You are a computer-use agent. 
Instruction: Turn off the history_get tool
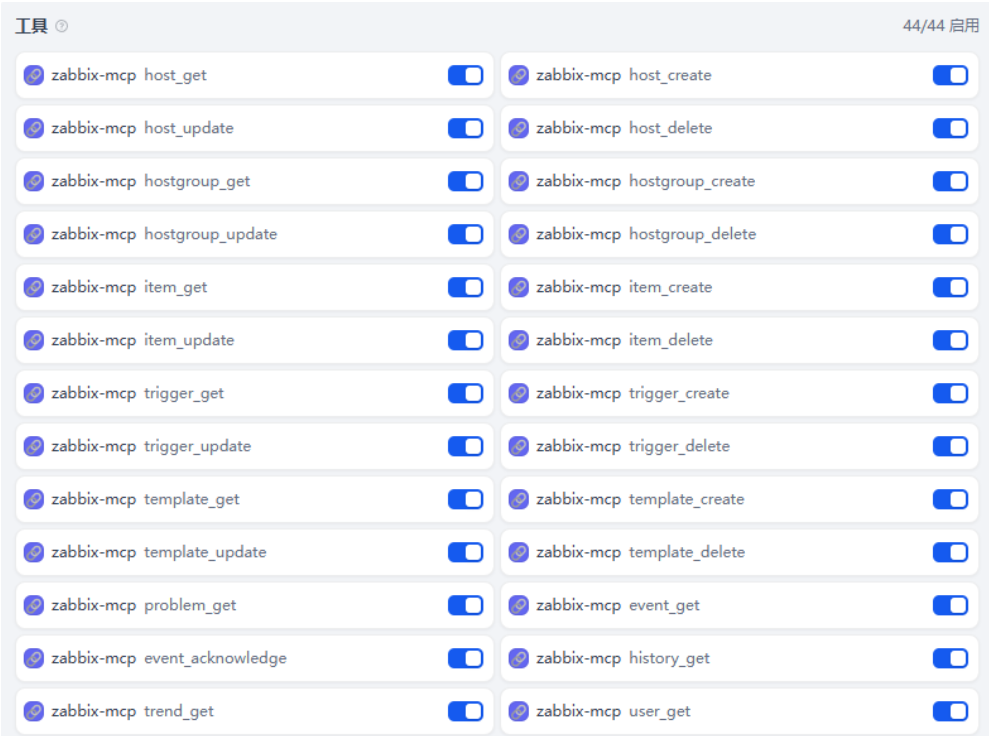tap(951, 658)
